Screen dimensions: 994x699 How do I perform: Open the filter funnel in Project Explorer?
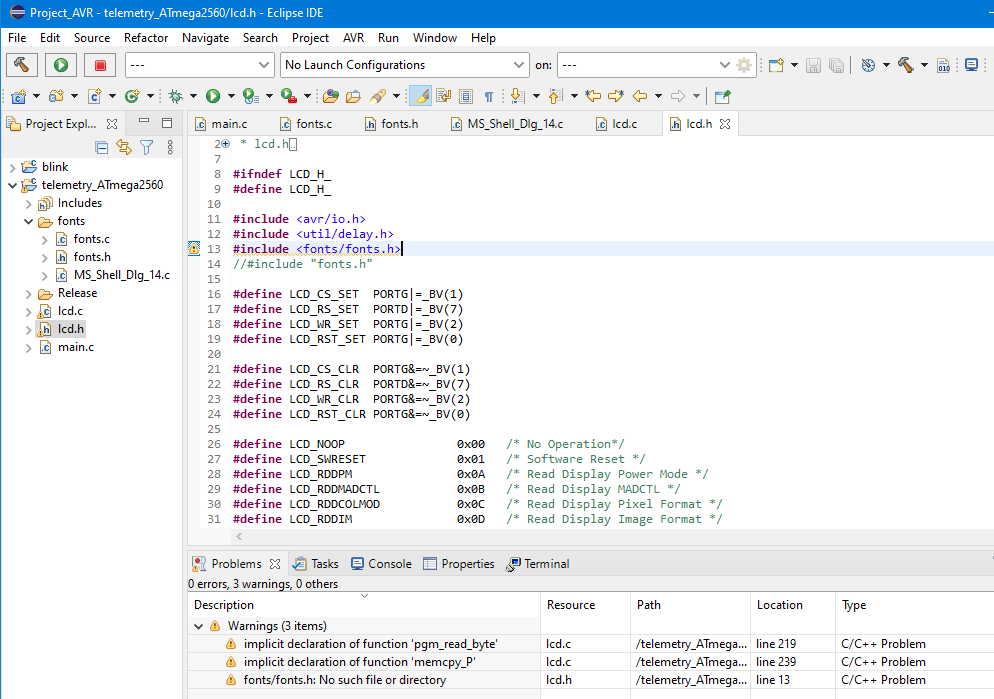click(146, 148)
